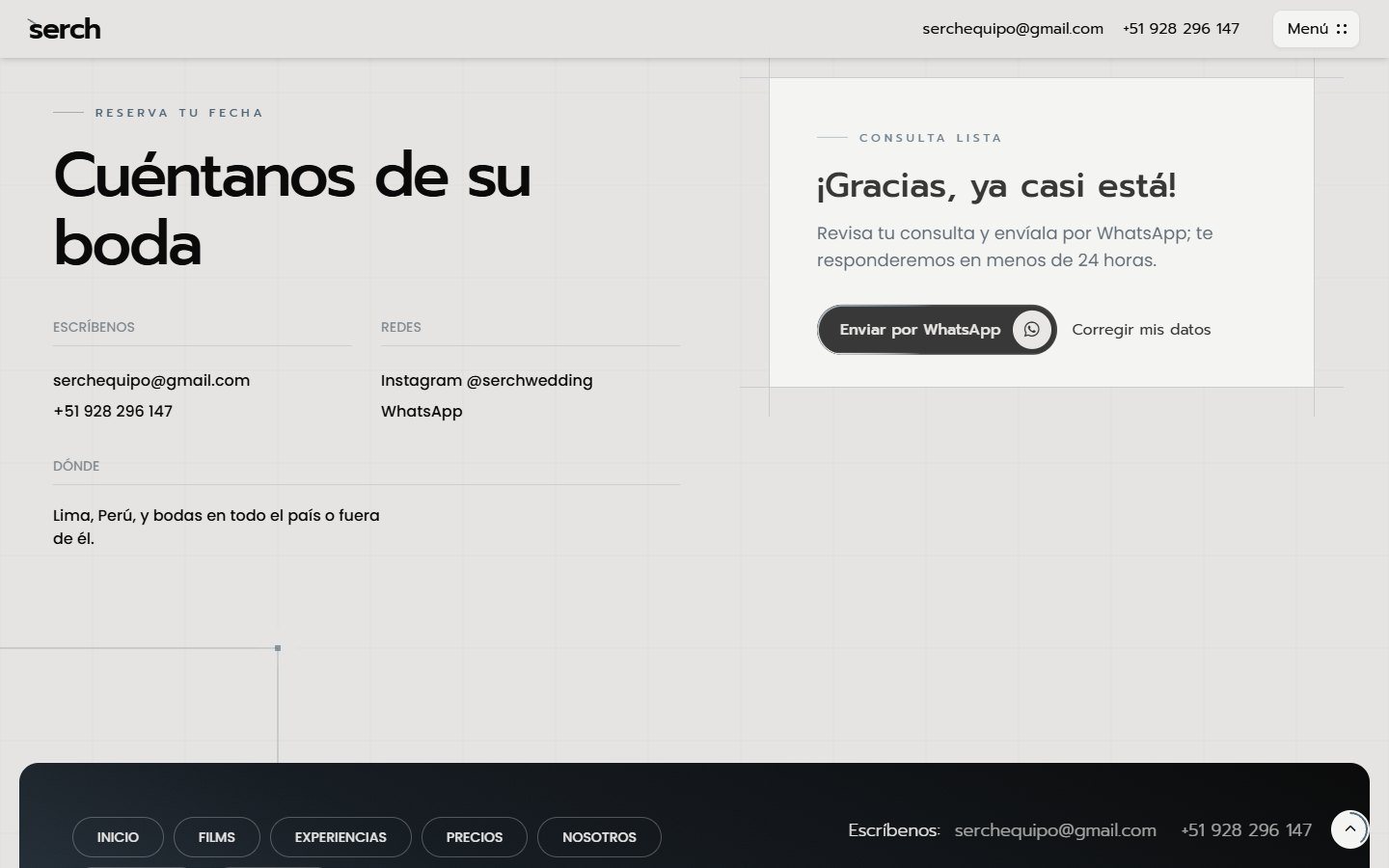Click the WhatsApp icon in send button
Screen dimensions: 1389x868
[x=1031, y=330]
